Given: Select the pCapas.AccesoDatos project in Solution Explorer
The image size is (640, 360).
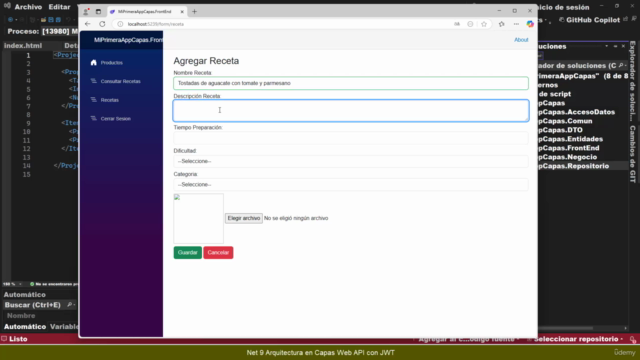Looking at the screenshot, I should pyautogui.click(x=576, y=112).
